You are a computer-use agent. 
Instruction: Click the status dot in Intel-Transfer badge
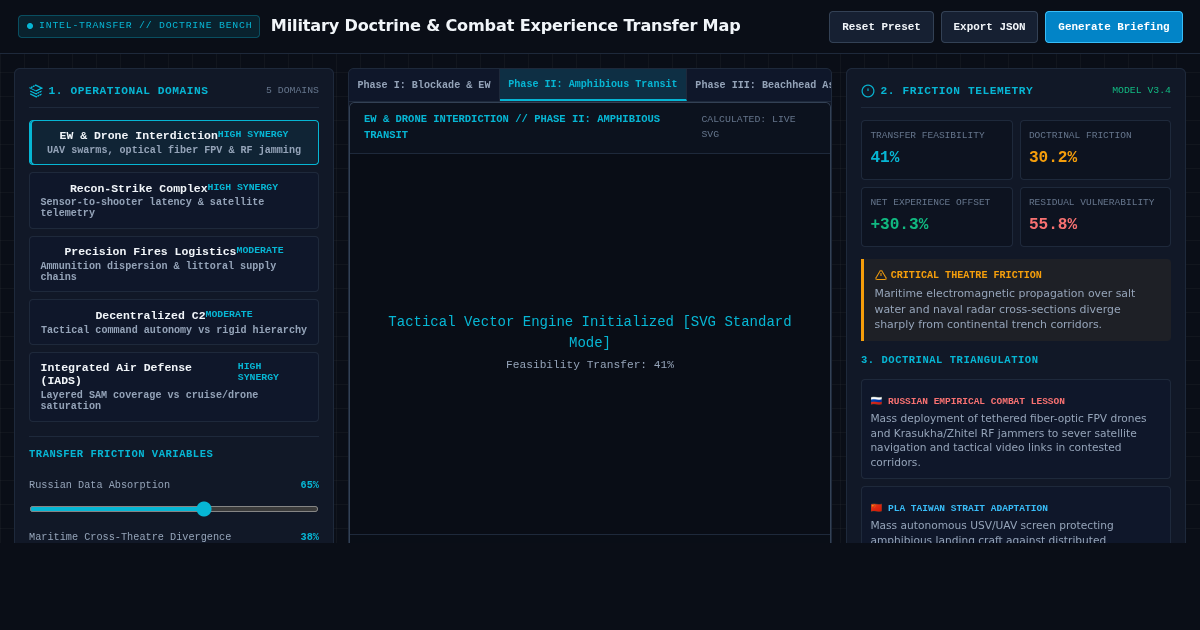30,26
